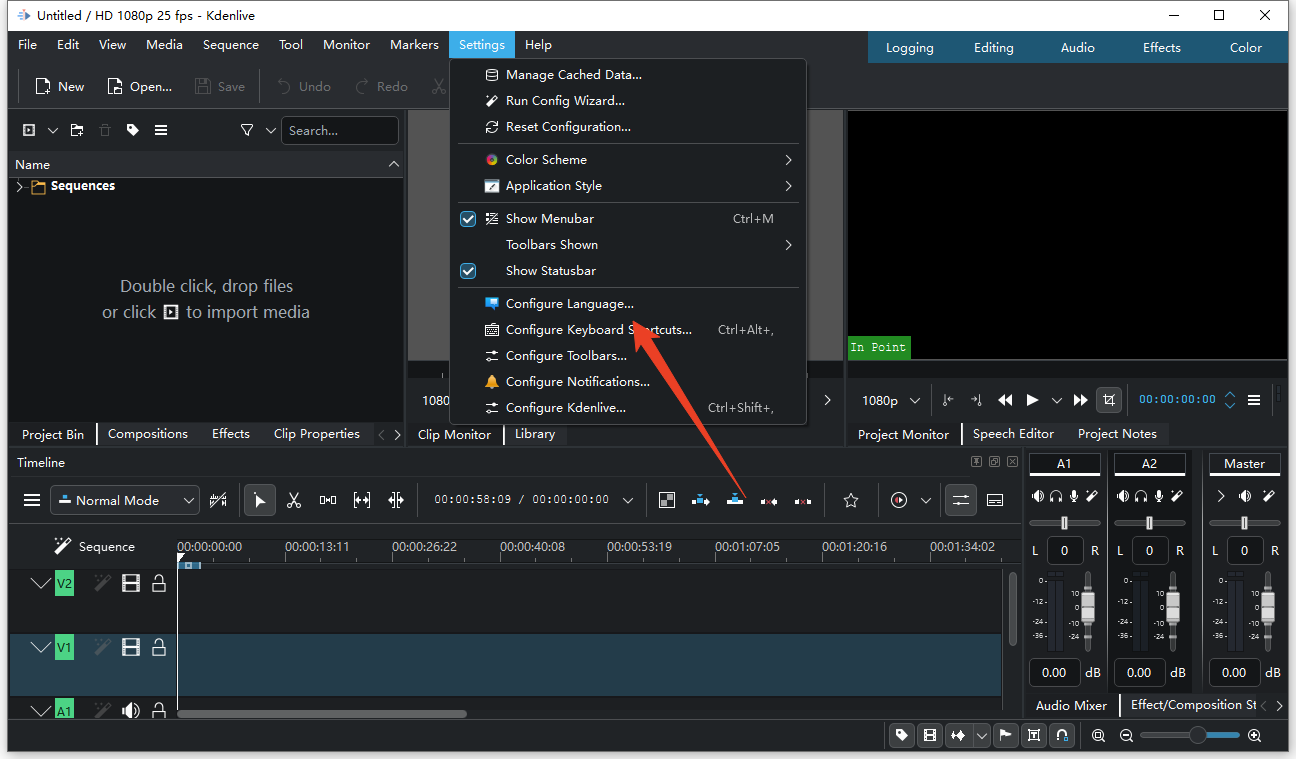
Task: Choose Configure Language from Settings menu
Action: (x=569, y=304)
